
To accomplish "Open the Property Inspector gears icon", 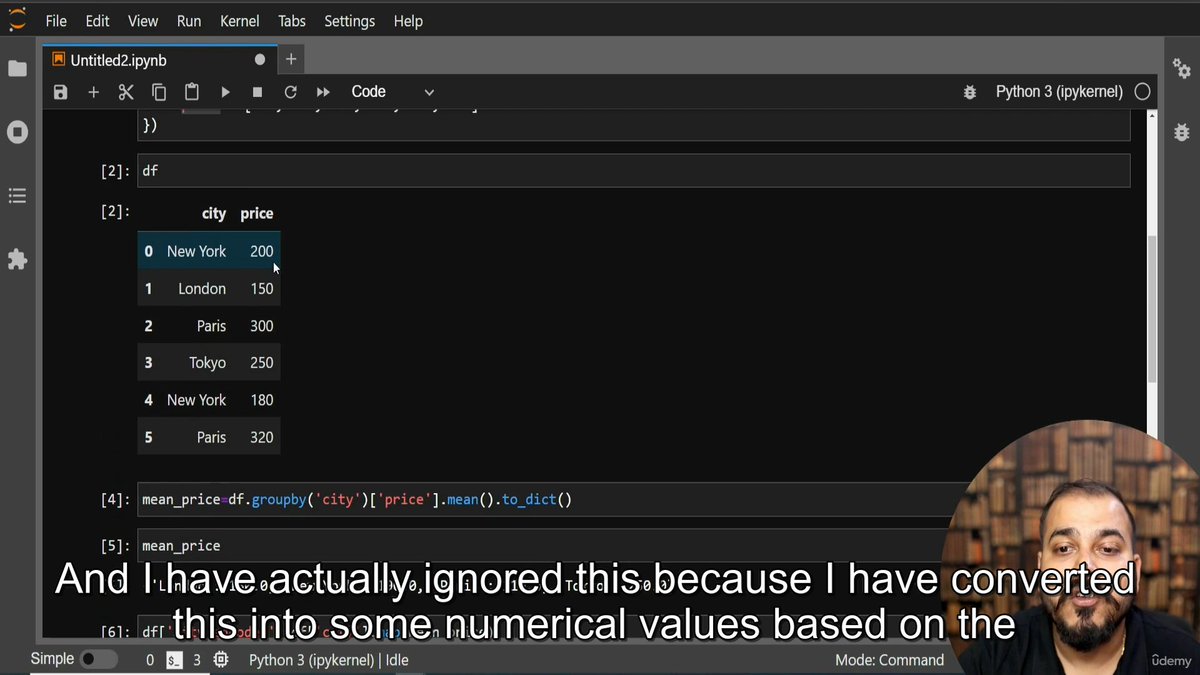I will (1182, 69).
